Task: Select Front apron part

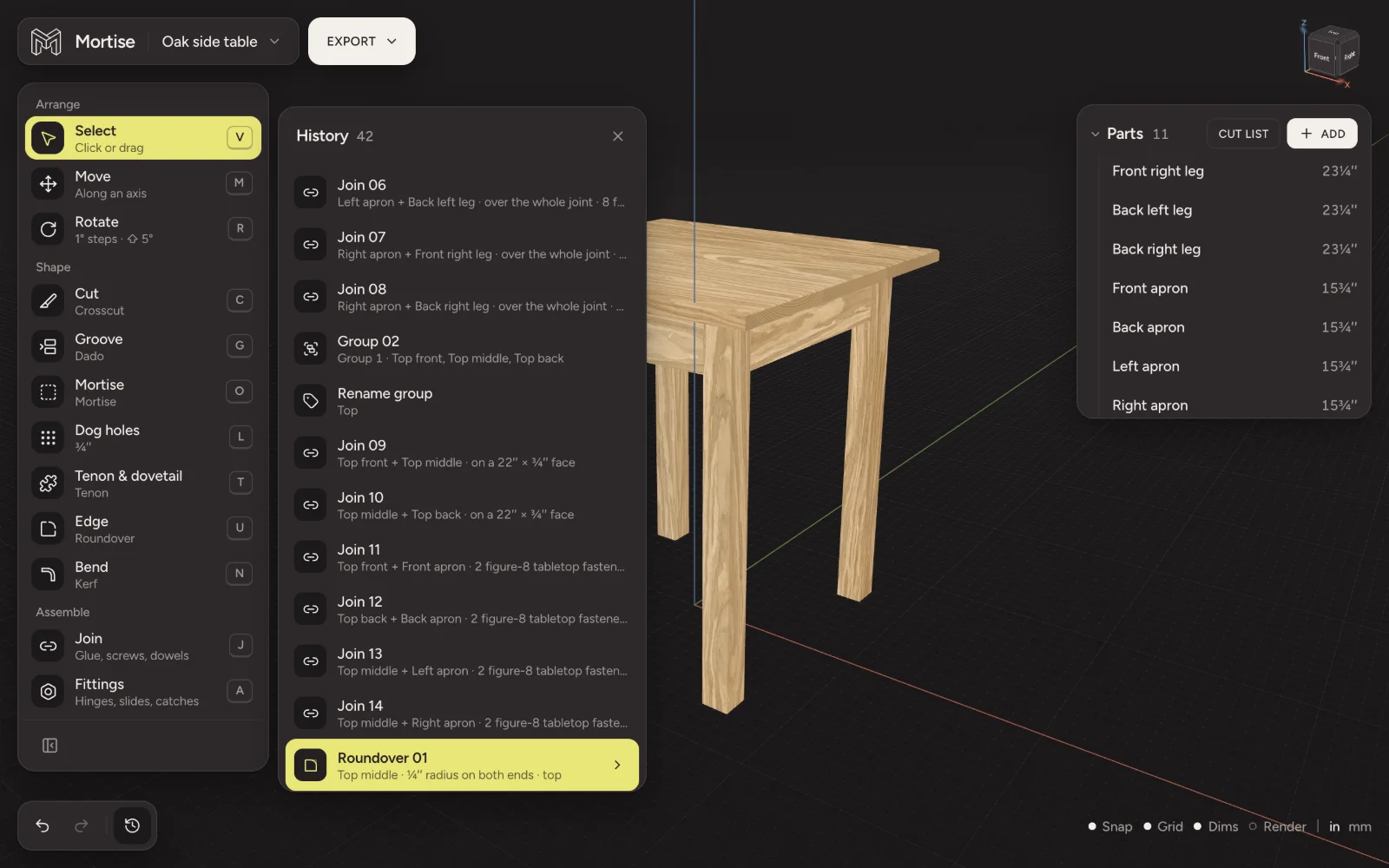Action: pyautogui.click(x=1234, y=288)
